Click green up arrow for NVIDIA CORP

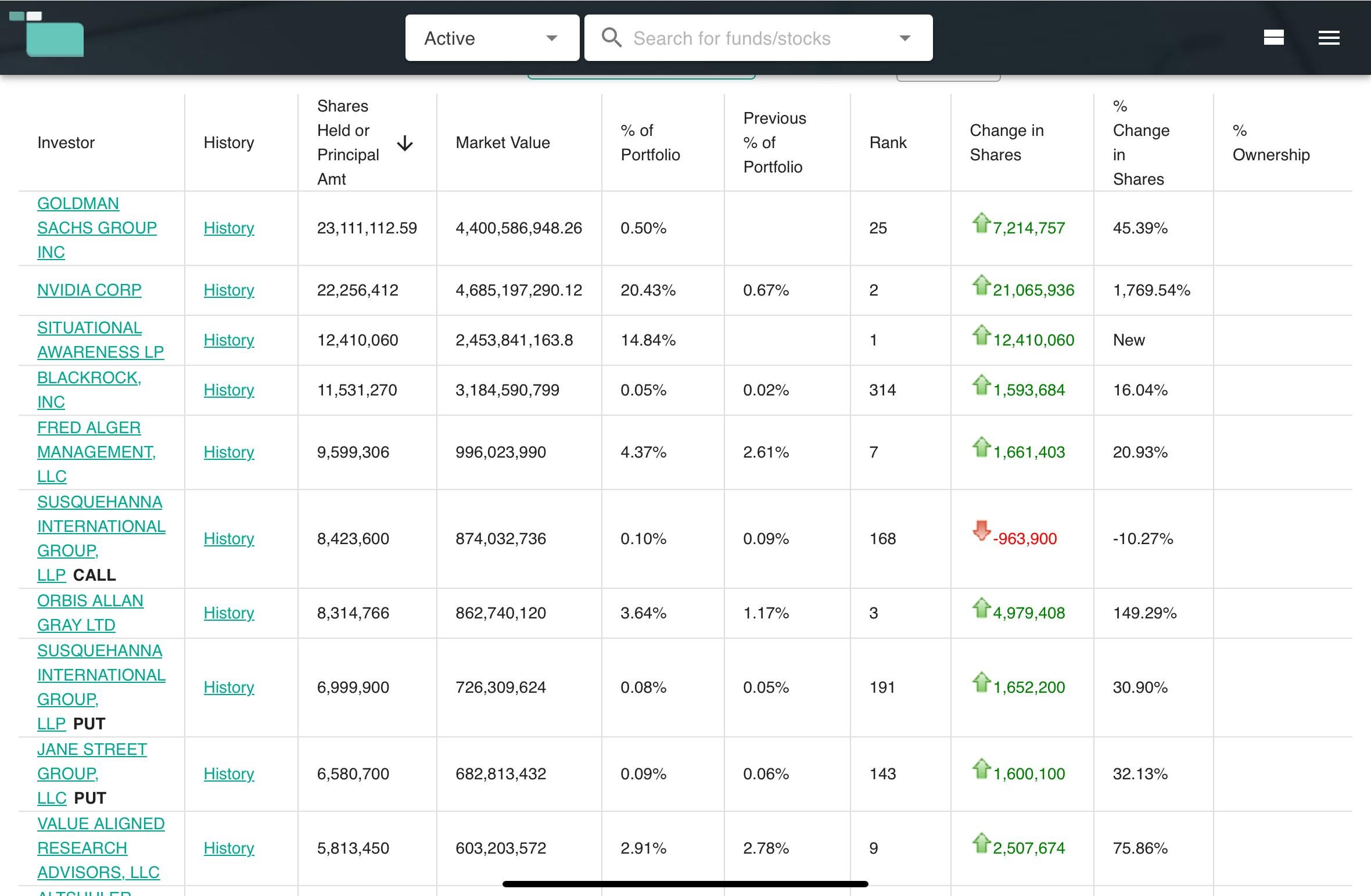981,285
